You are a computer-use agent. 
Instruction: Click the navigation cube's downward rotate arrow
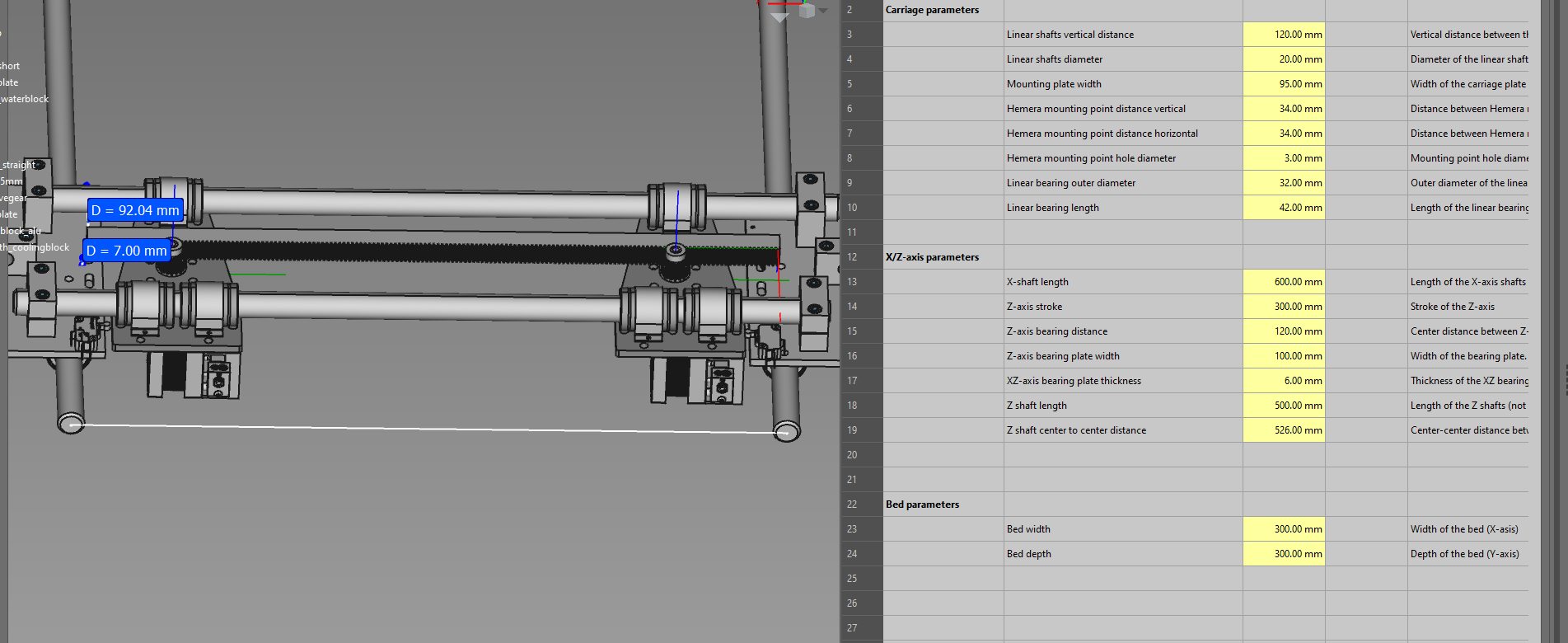click(779, 17)
